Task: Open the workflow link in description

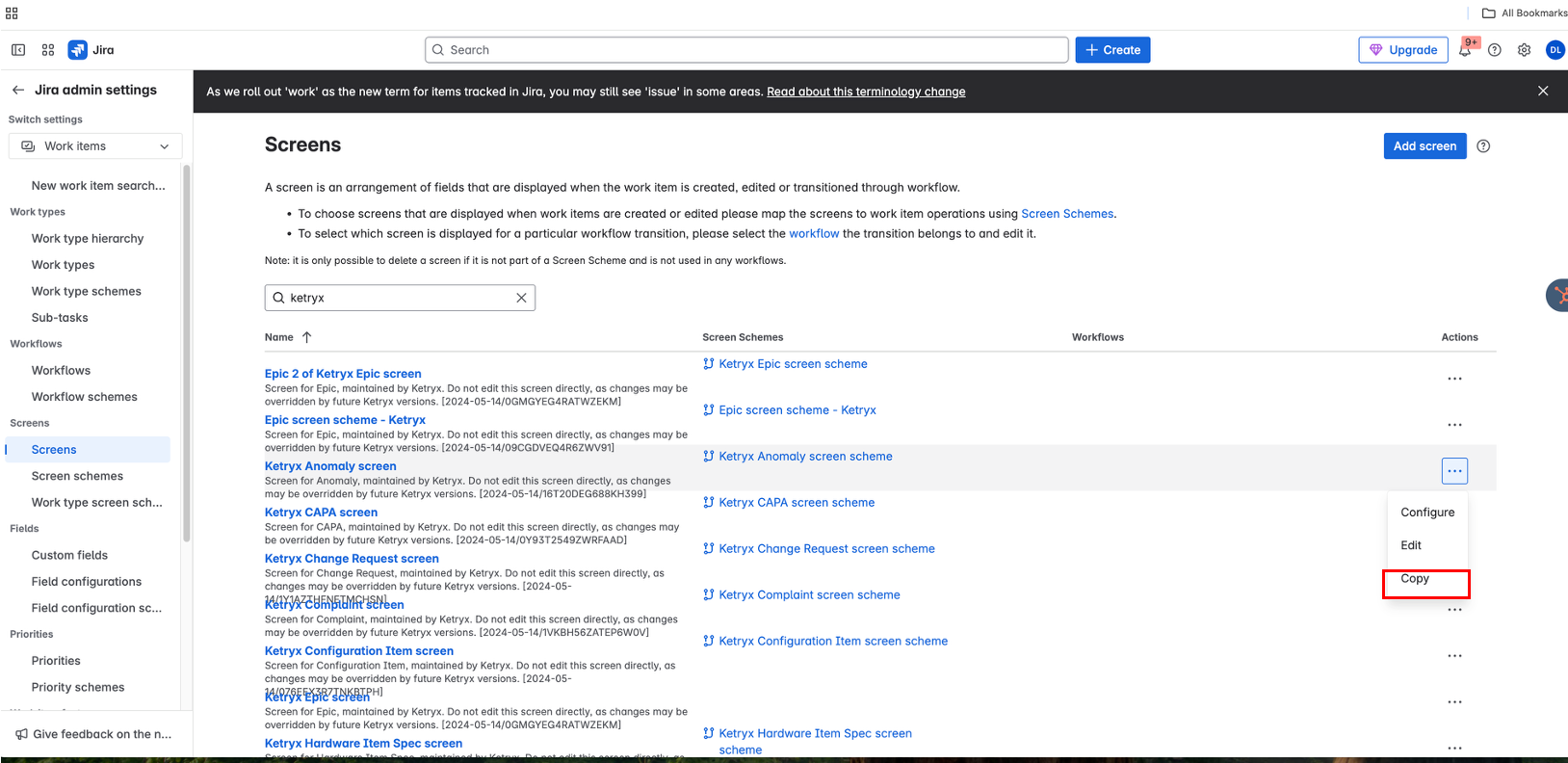Action: (x=814, y=233)
